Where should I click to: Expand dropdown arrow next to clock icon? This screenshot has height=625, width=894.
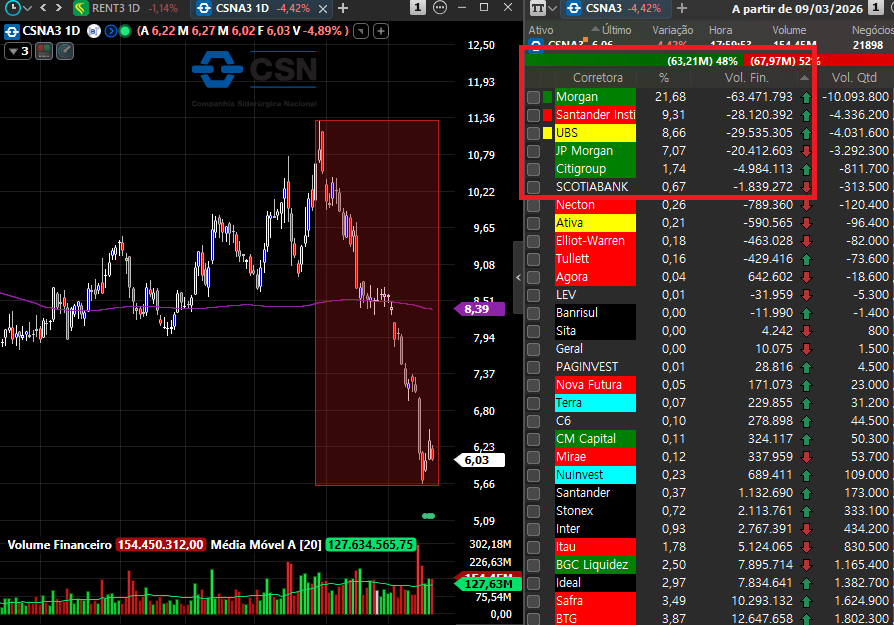[27, 9]
